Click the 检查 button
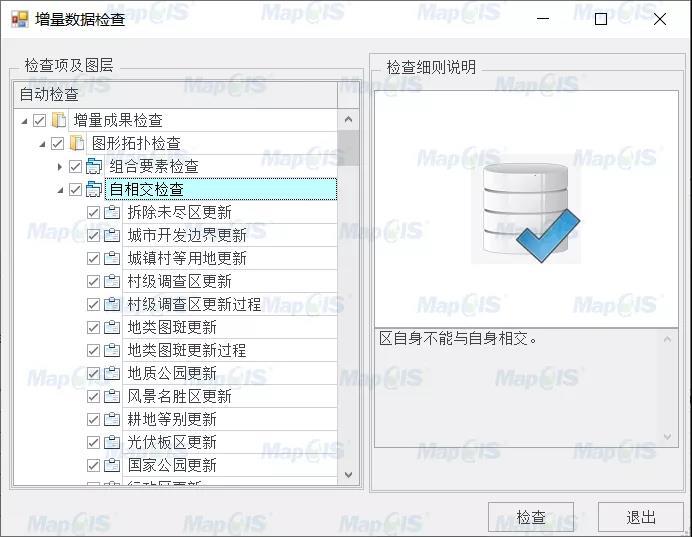 (531, 517)
